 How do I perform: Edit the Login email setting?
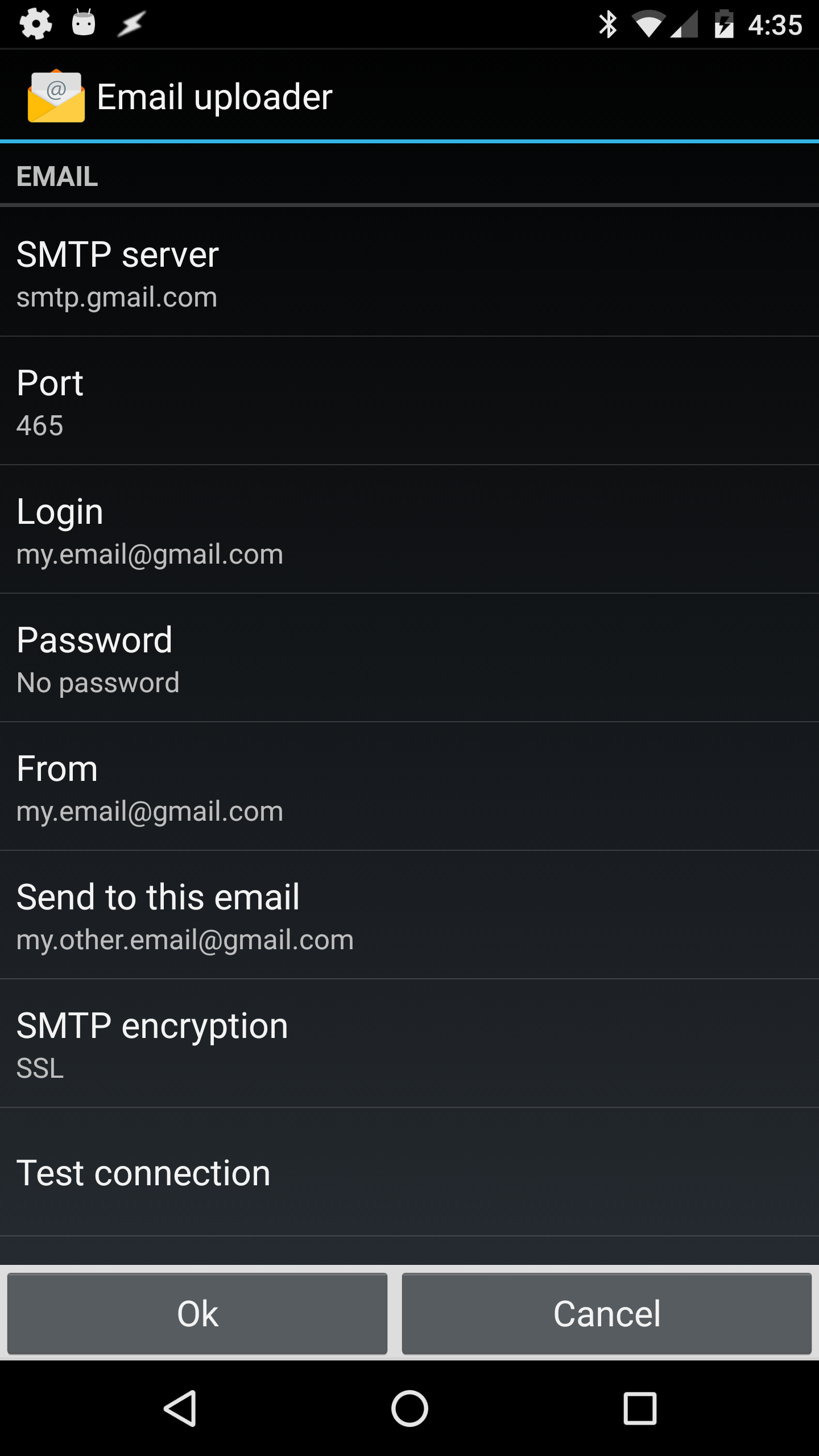coord(409,529)
